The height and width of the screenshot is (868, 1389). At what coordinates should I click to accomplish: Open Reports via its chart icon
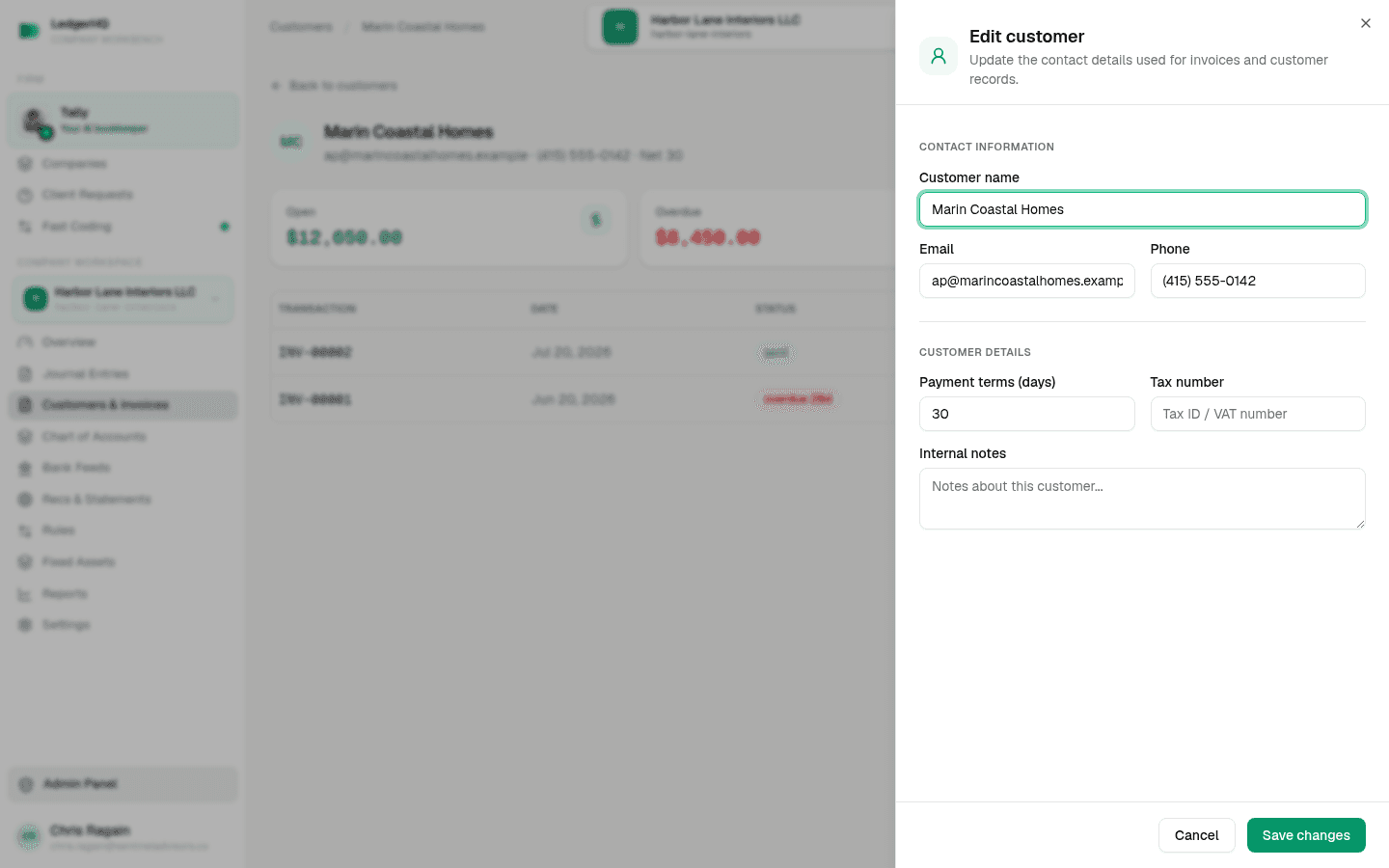pos(26,594)
